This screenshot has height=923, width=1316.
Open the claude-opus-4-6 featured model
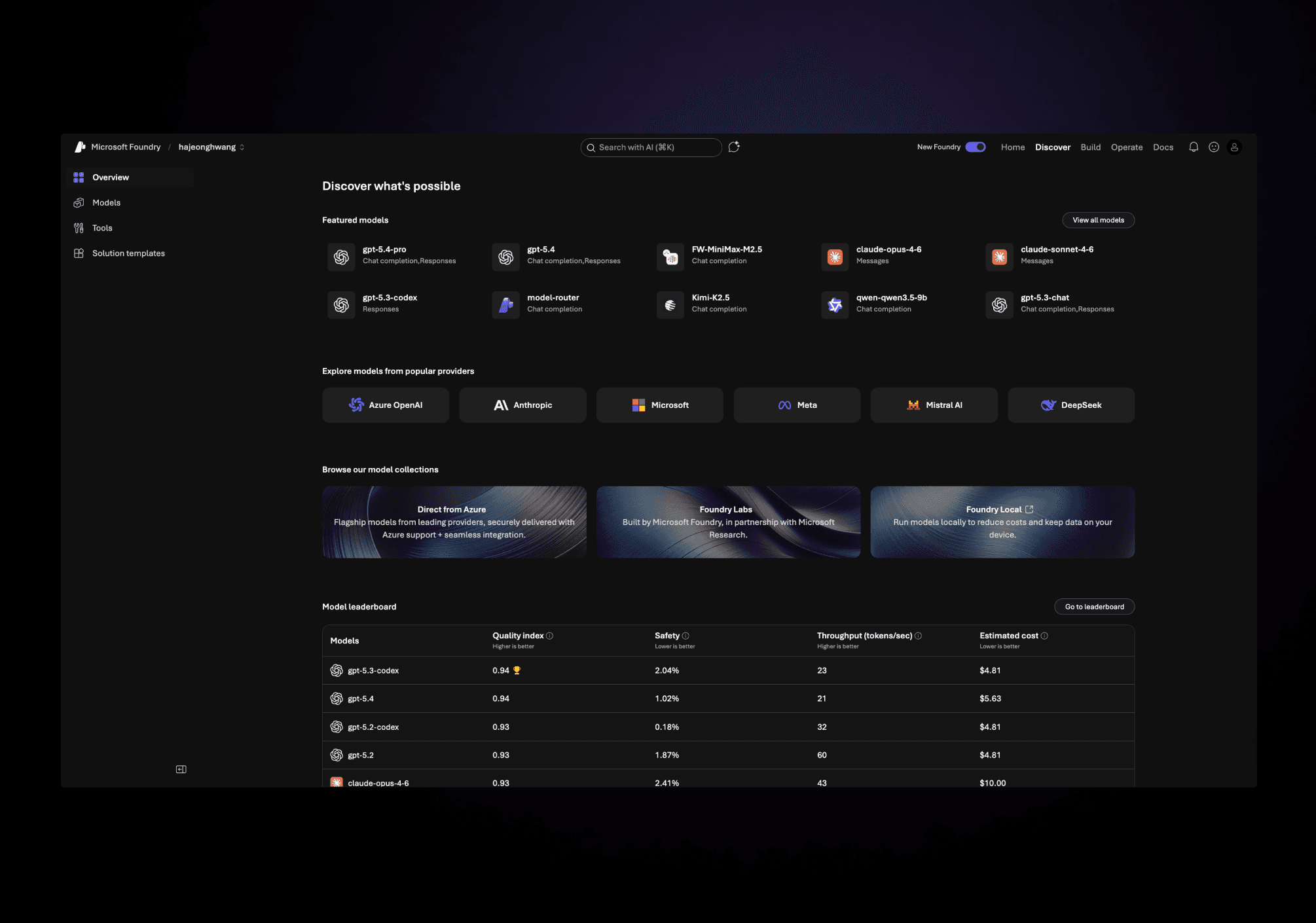click(x=888, y=255)
